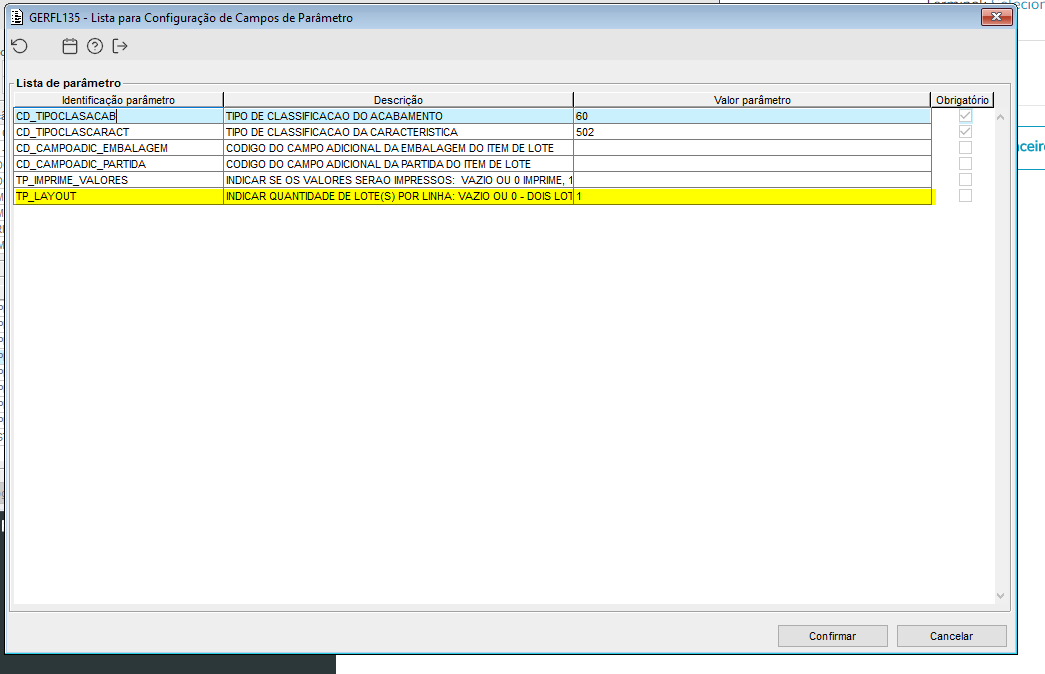Click the exit arrow toolbar icon
1045x674 pixels.
(x=120, y=46)
